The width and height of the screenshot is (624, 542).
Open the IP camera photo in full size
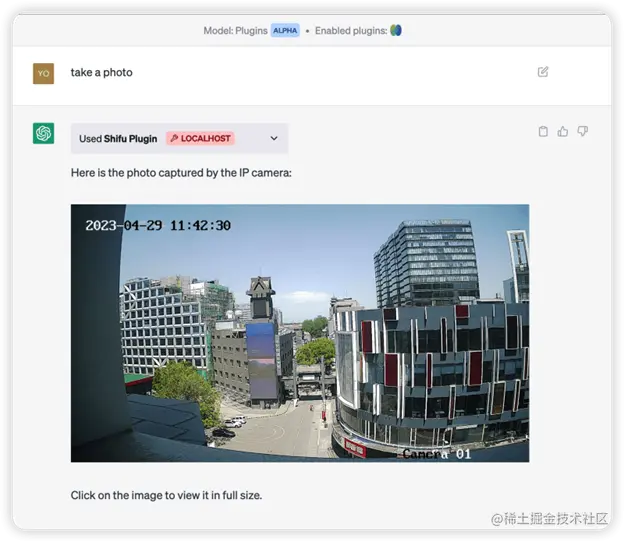pos(300,333)
